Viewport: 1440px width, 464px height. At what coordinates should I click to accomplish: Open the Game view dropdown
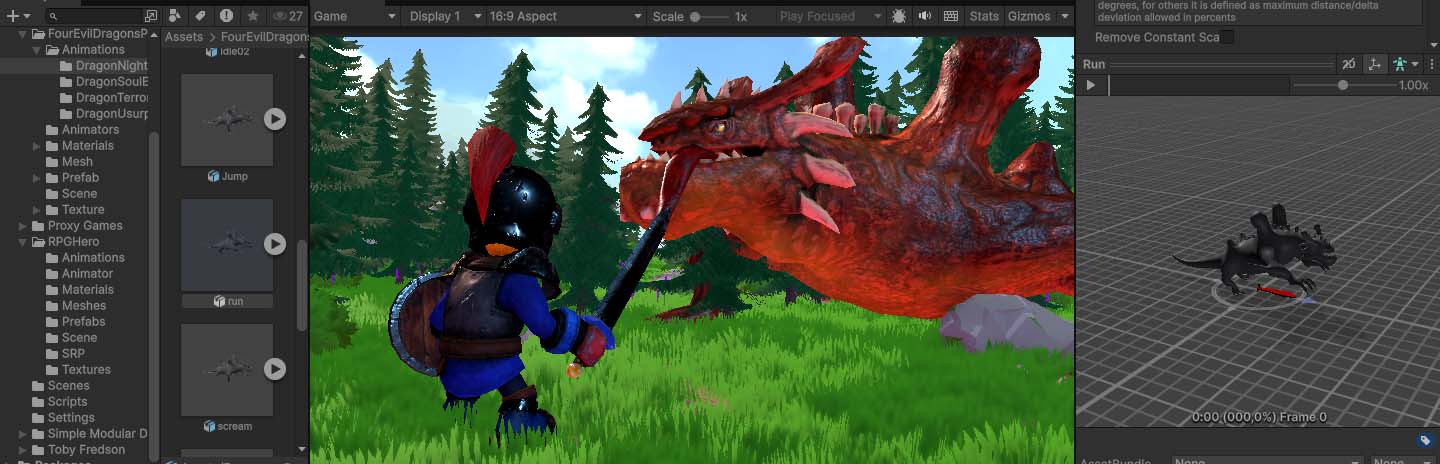[355, 16]
